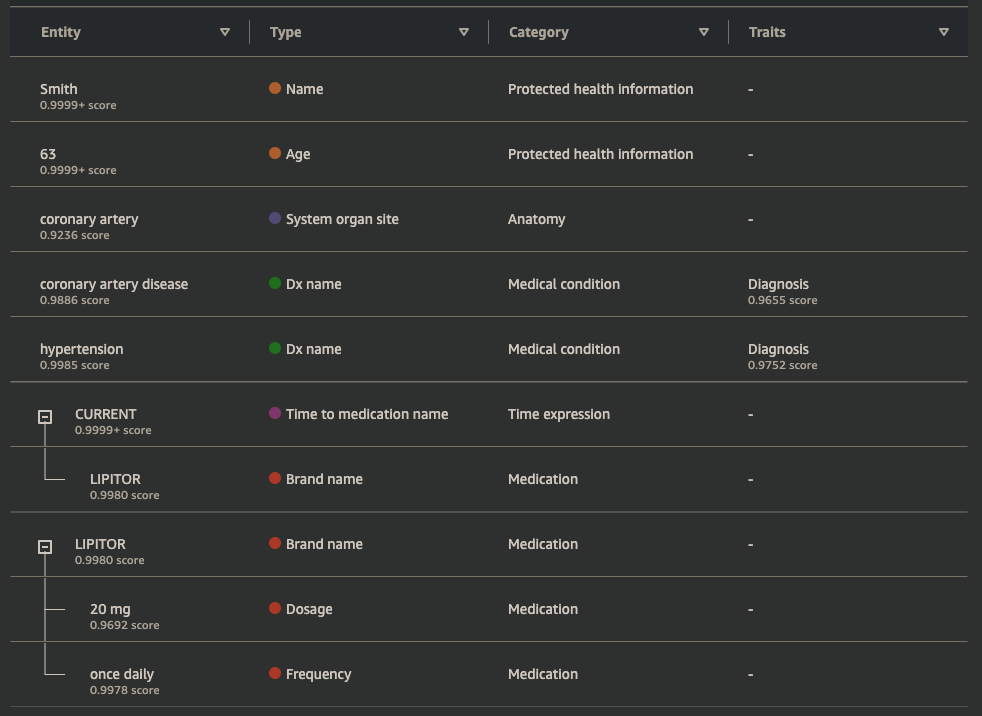Click the 20 mg child entry
Image resolution: width=982 pixels, height=716 pixels.
tap(110, 609)
